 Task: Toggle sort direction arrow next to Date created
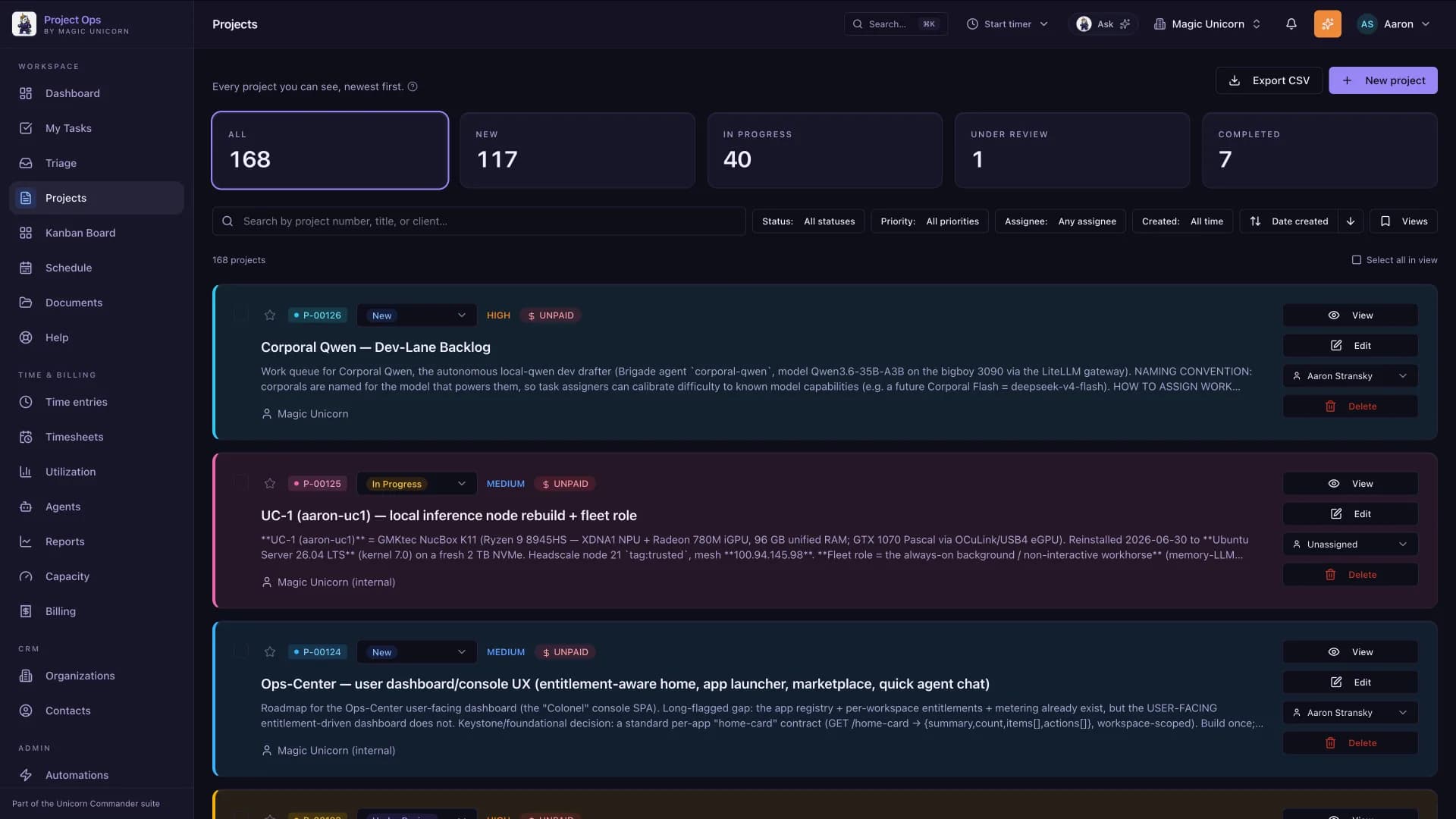coord(1351,221)
